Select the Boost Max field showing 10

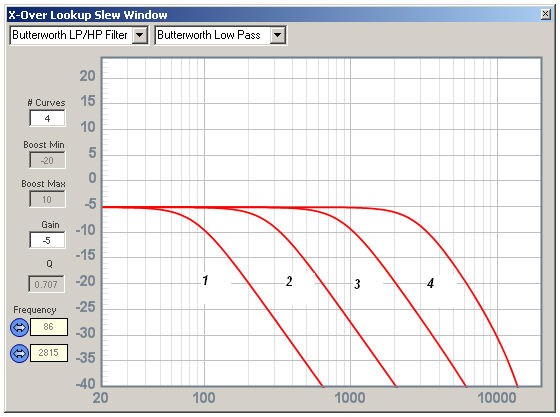coord(48,199)
